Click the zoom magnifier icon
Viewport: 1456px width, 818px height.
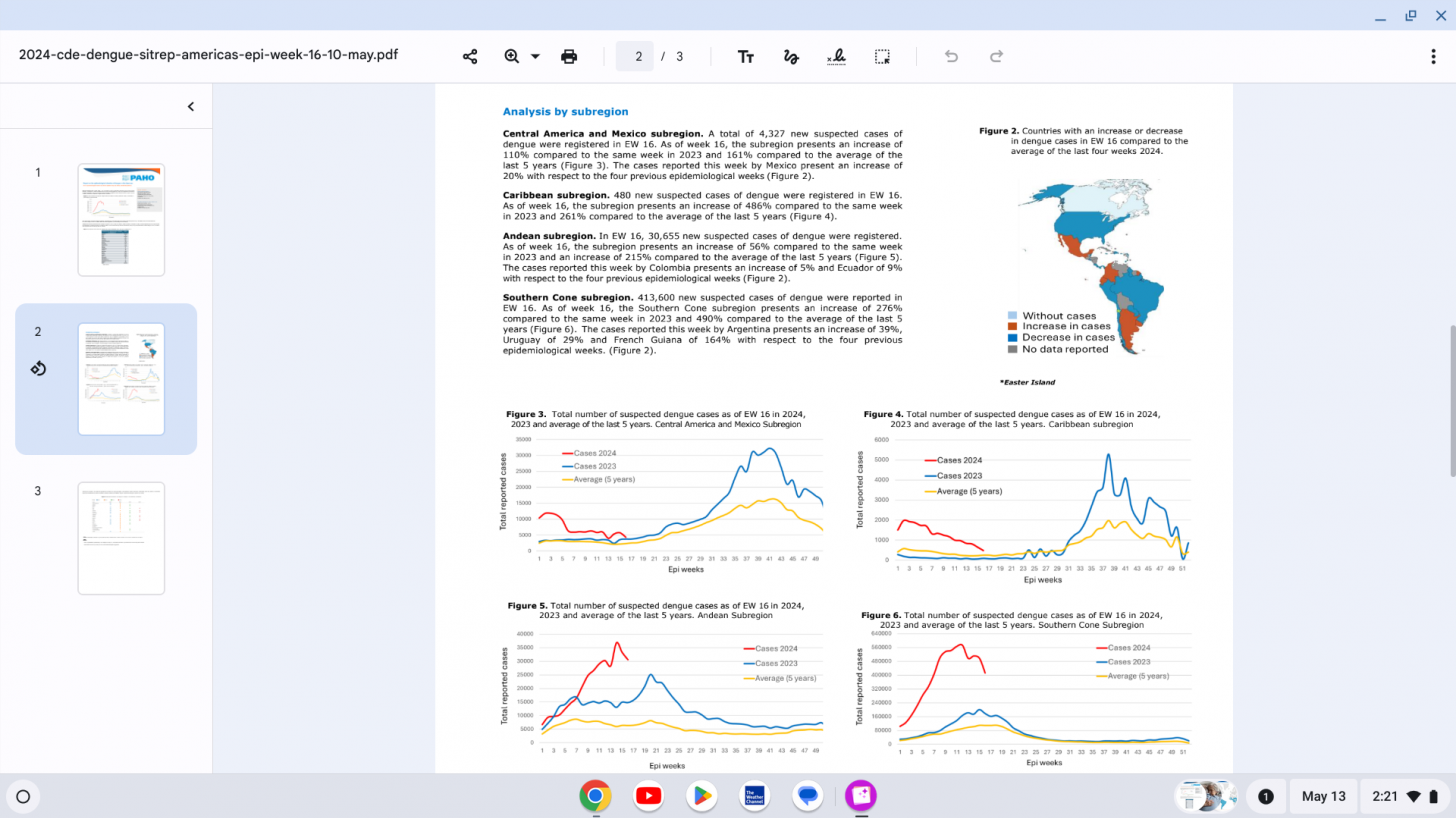coord(512,56)
